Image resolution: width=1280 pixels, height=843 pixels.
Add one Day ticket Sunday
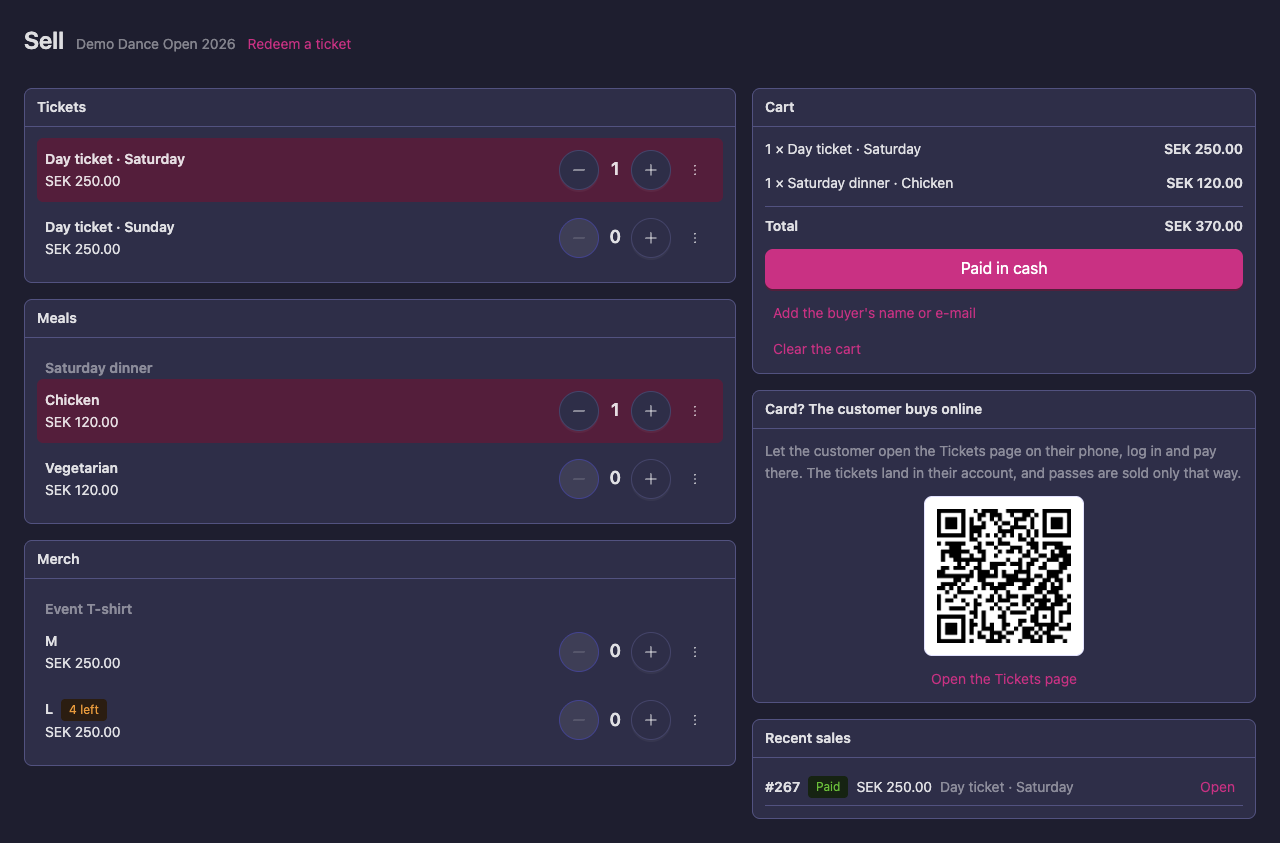tap(651, 238)
